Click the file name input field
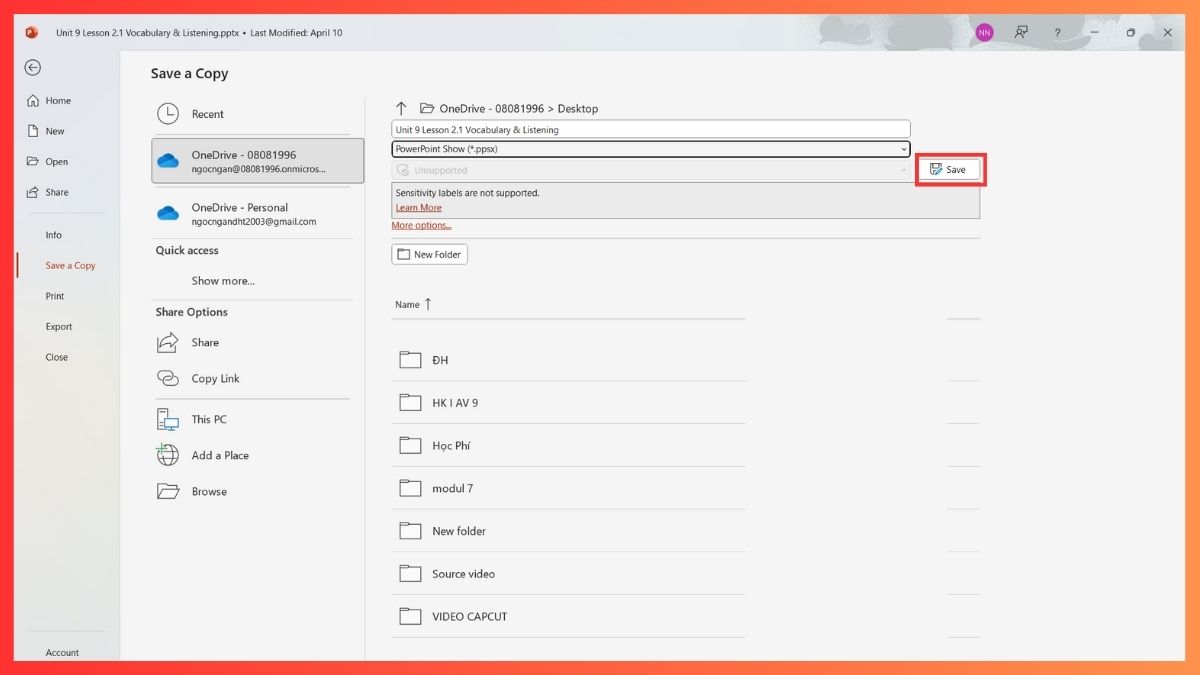The image size is (1200, 675). [x=650, y=129]
